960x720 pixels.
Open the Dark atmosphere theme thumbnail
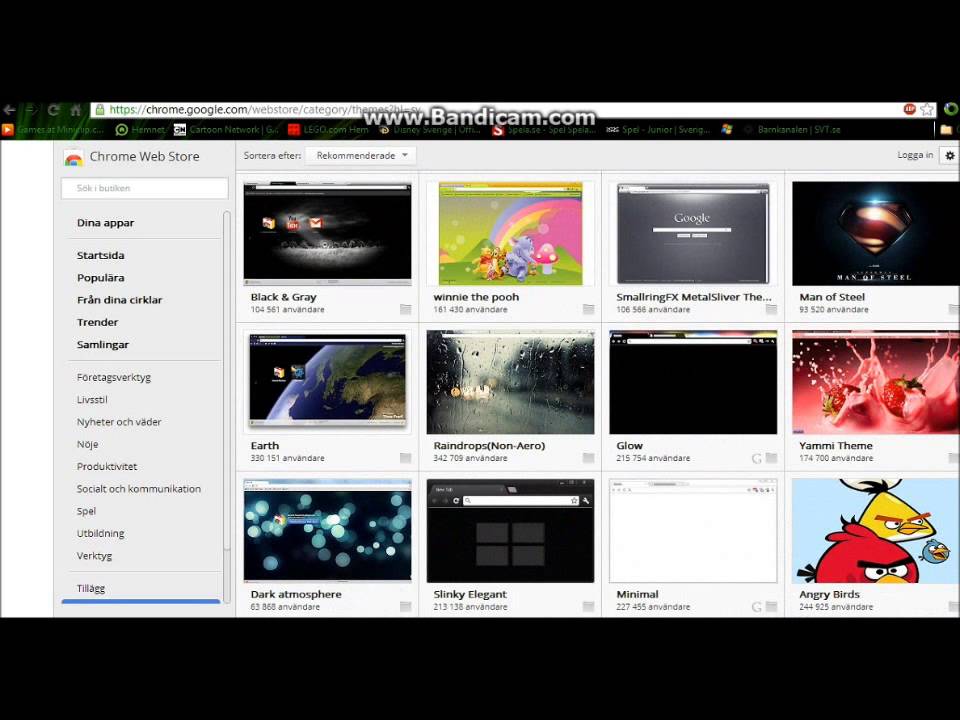(x=328, y=530)
